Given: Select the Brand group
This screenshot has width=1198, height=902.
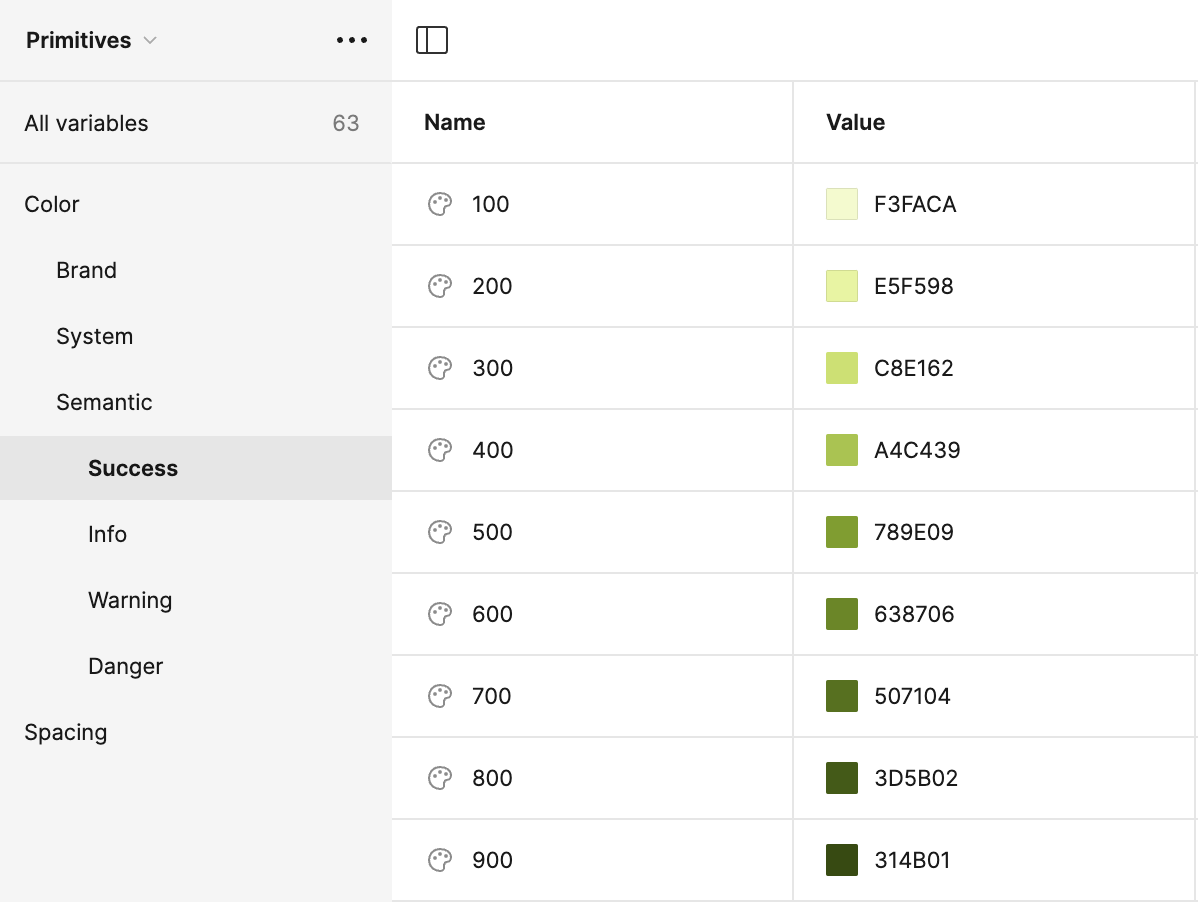Looking at the screenshot, I should point(86,270).
